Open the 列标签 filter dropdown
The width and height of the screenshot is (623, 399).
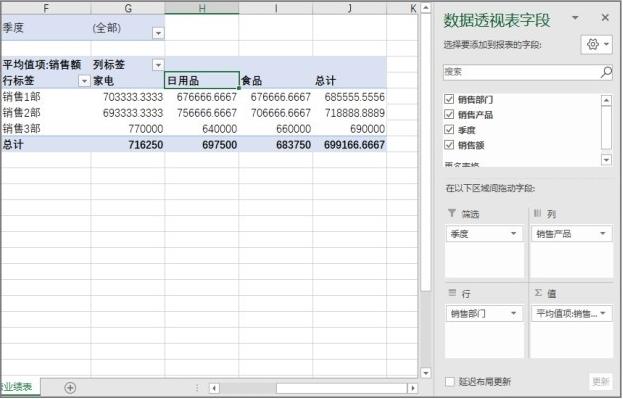(x=158, y=65)
